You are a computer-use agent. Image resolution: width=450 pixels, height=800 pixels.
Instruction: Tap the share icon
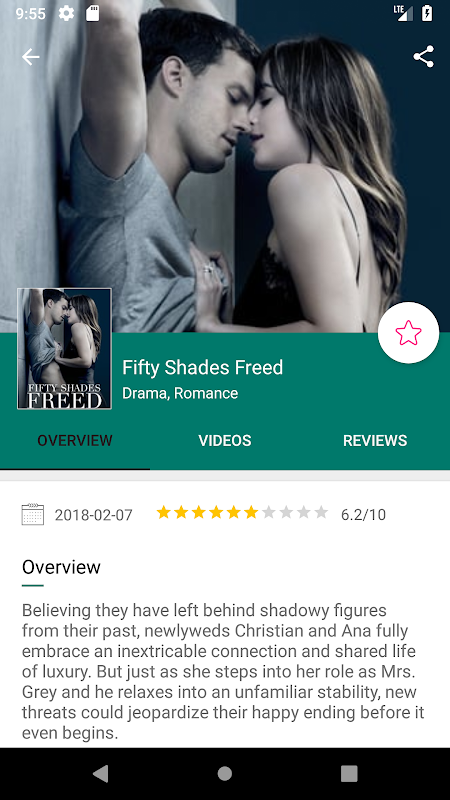(x=423, y=57)
